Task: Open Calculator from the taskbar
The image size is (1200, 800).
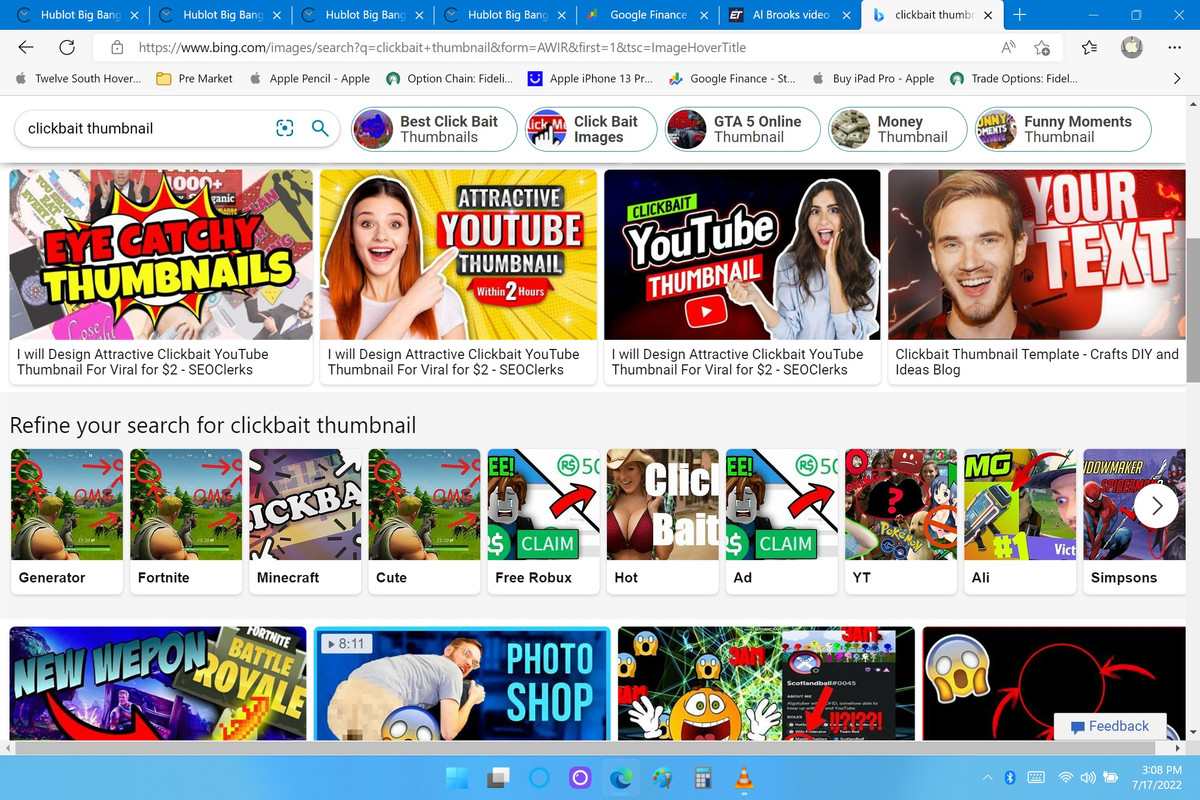Action: click(702, 778)
